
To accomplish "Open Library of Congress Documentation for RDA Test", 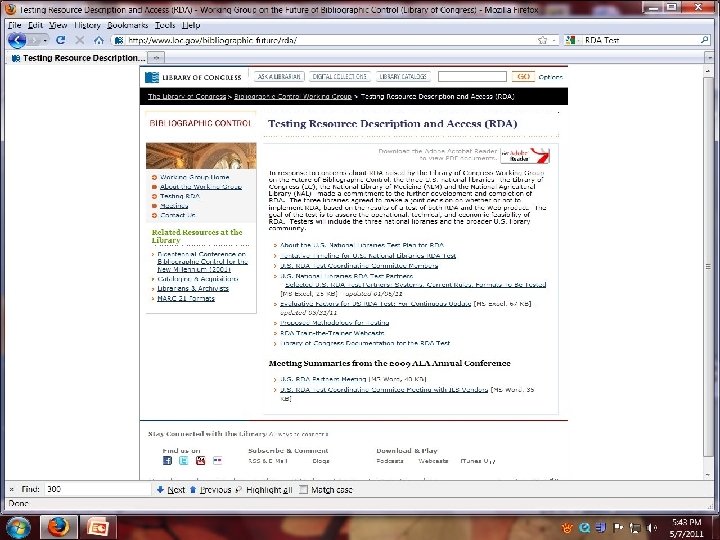I will 365,343.
